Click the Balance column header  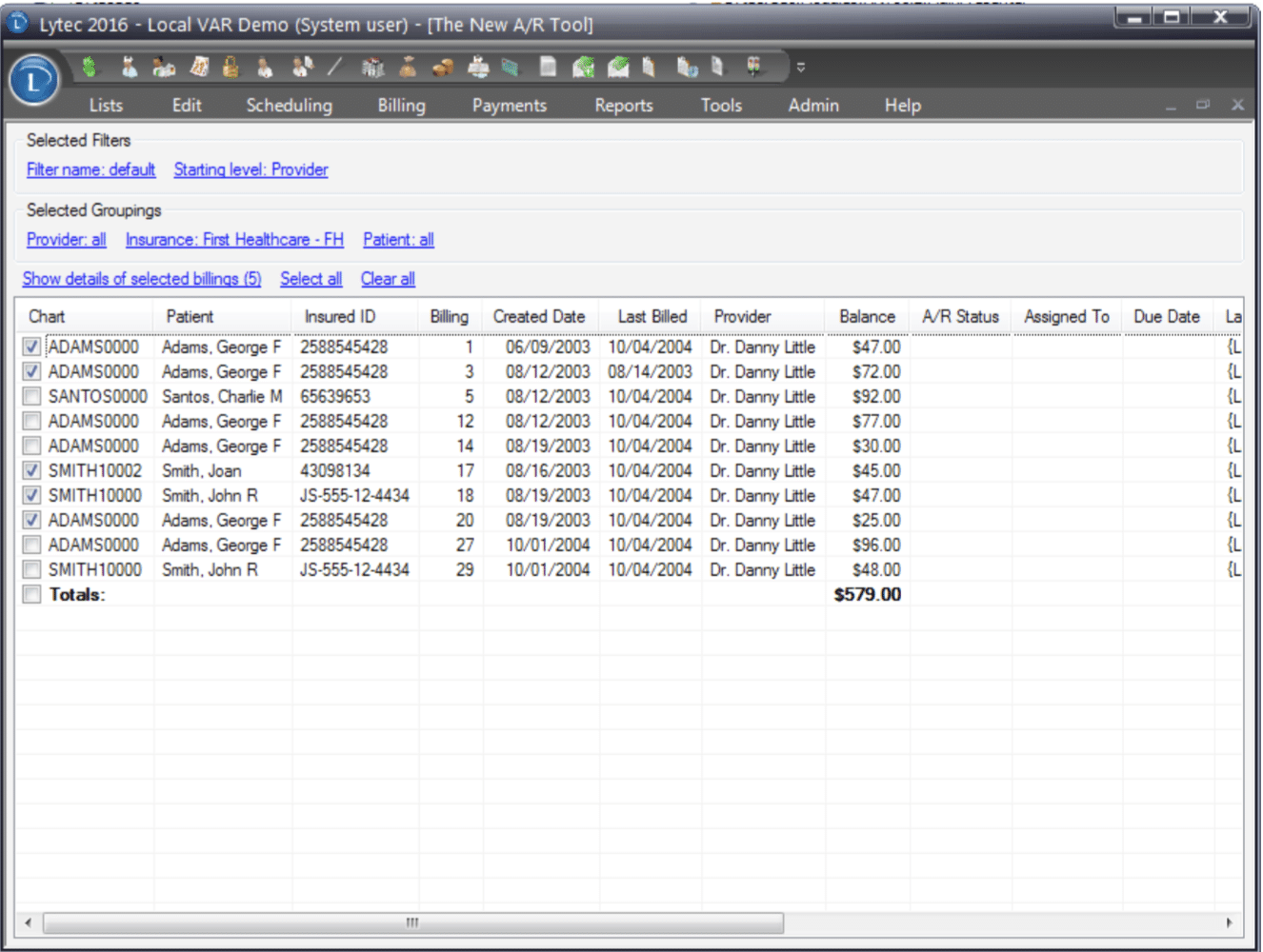pyautogui.click(x=867, y=317)
